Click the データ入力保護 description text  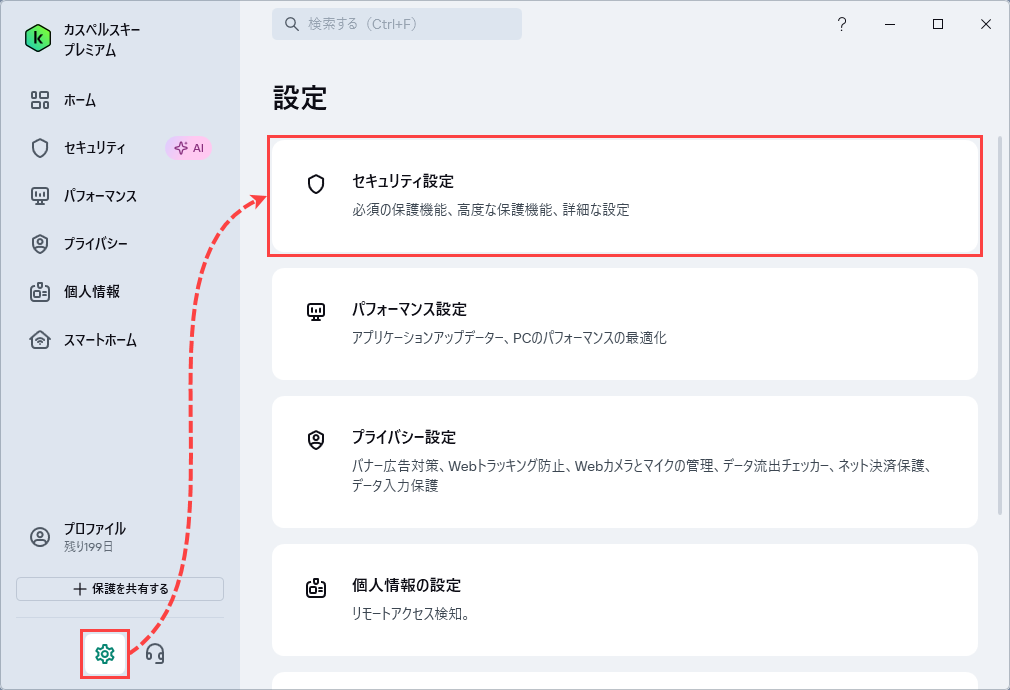coord(395,486)
